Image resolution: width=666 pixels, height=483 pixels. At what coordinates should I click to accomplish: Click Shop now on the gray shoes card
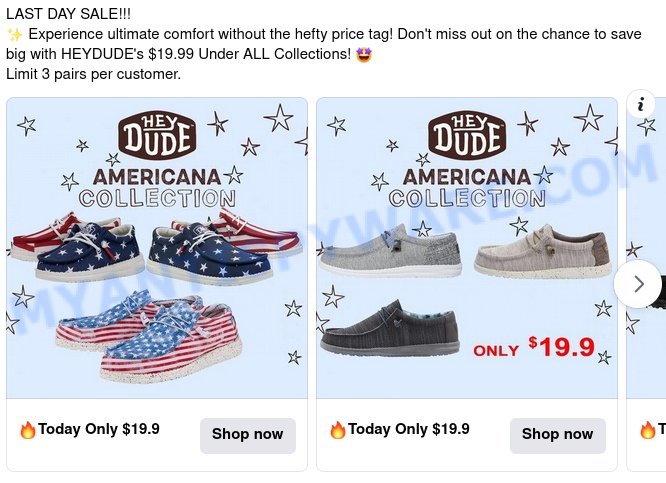(x=558, y=435)
